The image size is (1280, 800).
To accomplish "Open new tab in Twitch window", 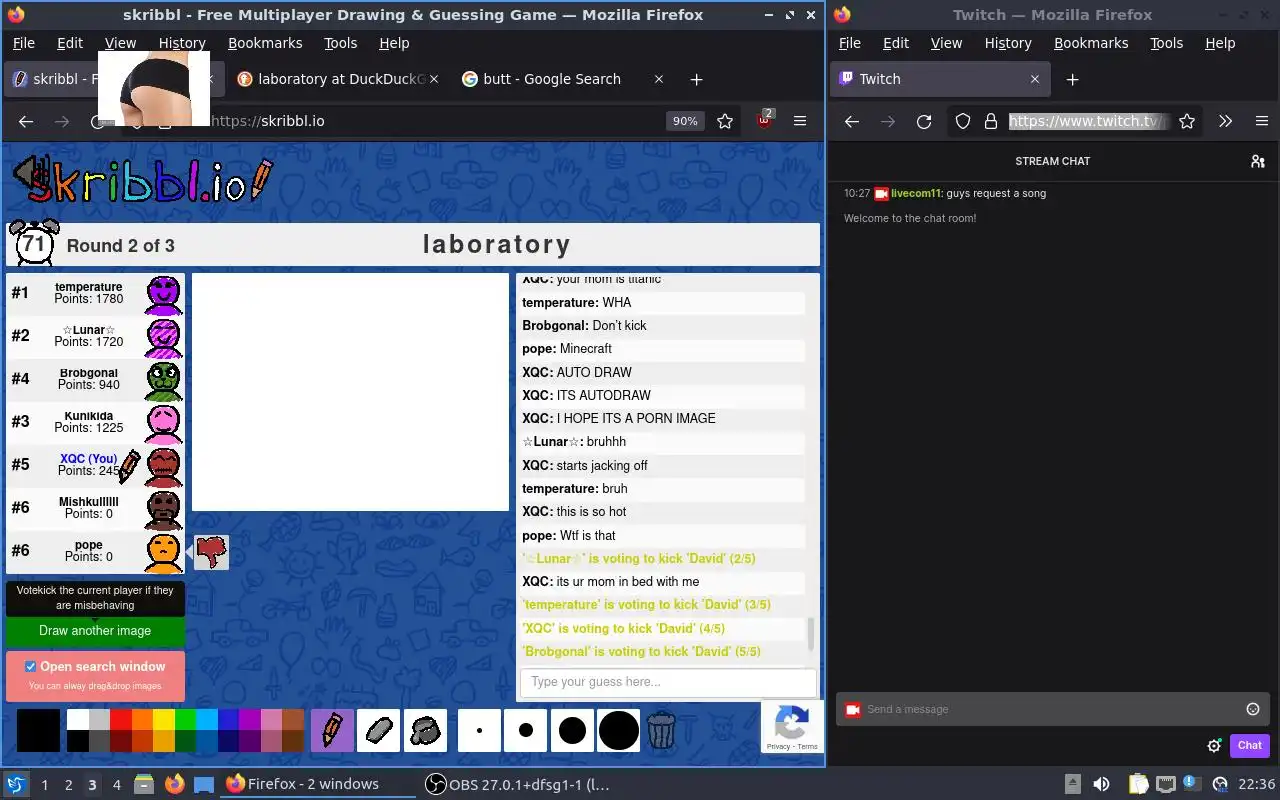I will pos(1072,79).
